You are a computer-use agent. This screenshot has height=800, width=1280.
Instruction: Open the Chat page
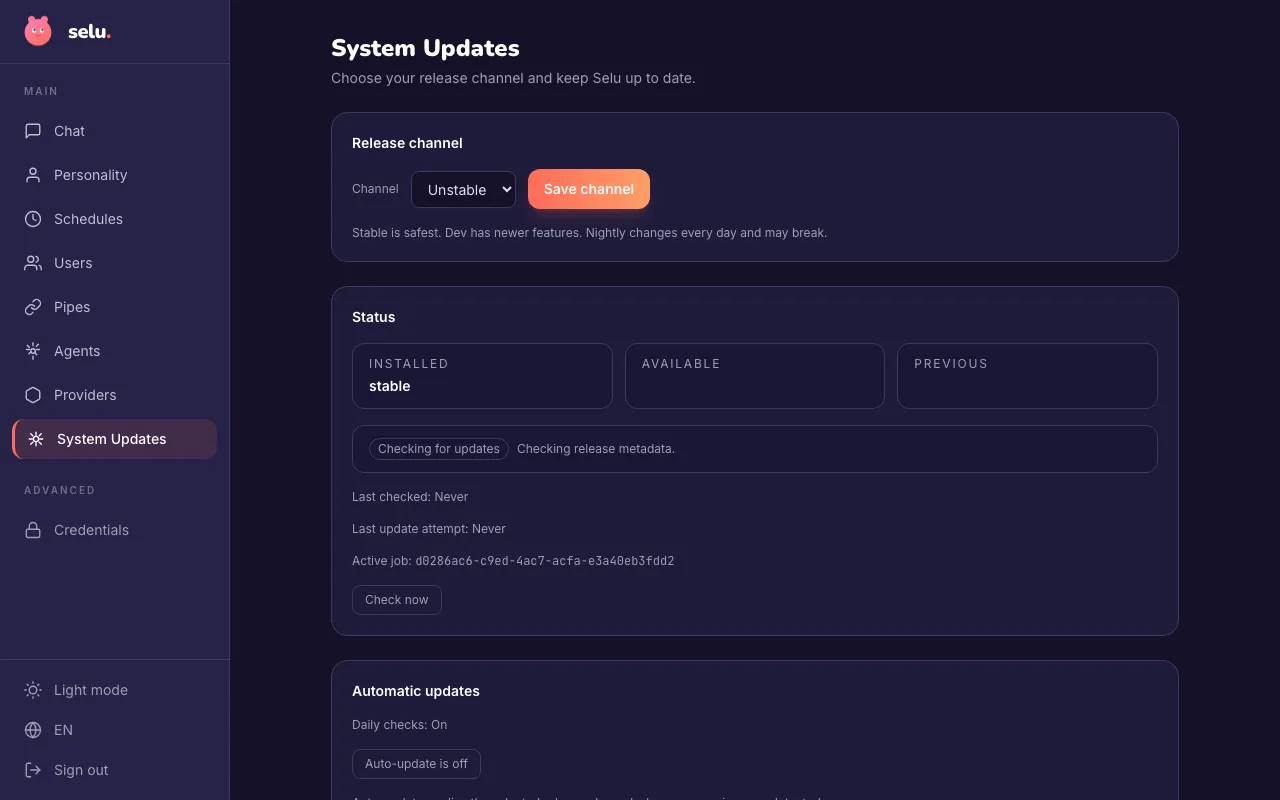(x=114, y=131)
